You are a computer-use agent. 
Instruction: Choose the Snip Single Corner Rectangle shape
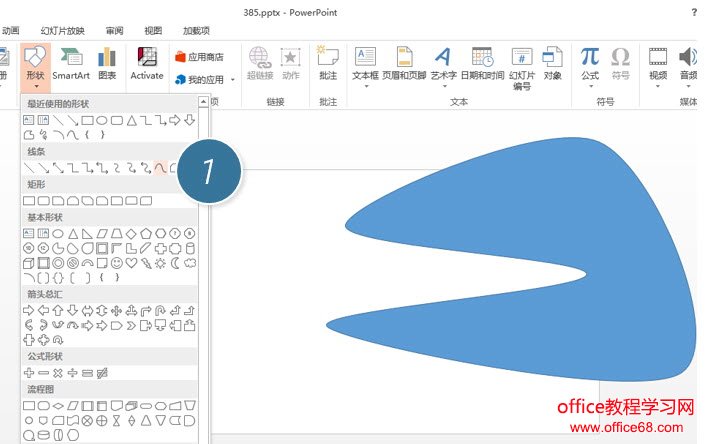[x=58, y=201]
